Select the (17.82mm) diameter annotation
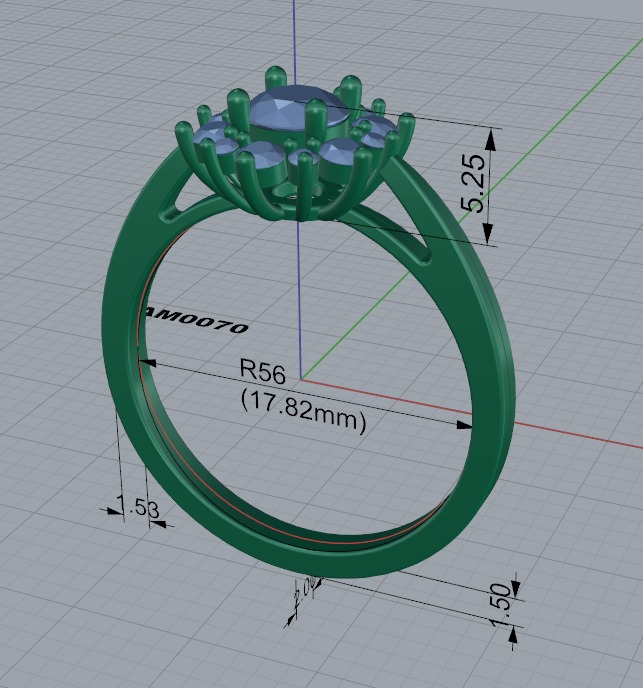The height and width of the screenshot is (688, 643). (303, 414)
